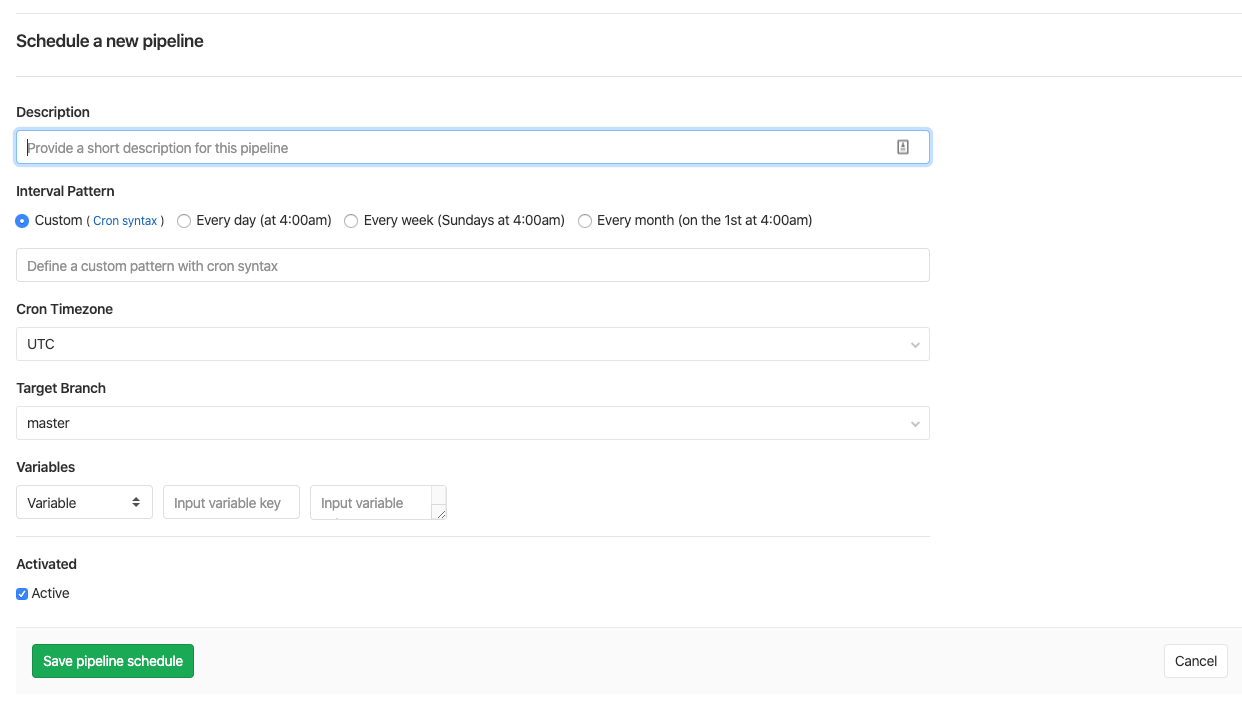Viewport: 1242px width, 723px height.
Task: Click the "Input variable key" field
Action: coord(231,502)
